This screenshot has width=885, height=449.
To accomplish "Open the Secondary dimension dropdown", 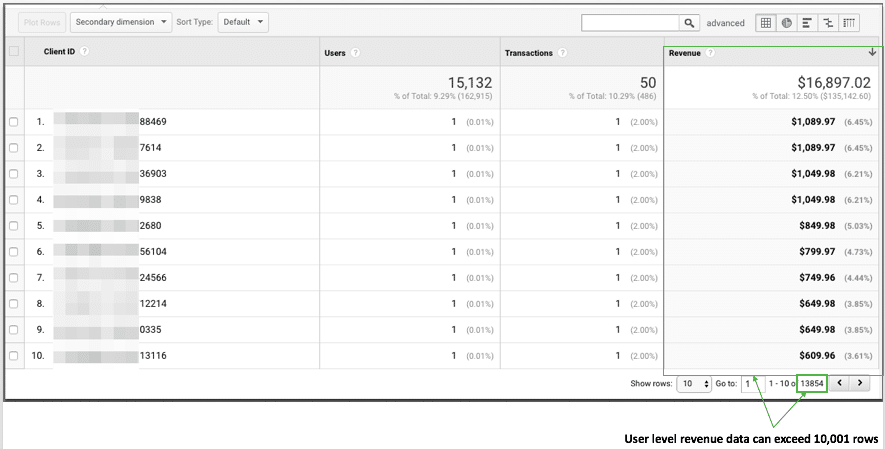I will [121, 21].
